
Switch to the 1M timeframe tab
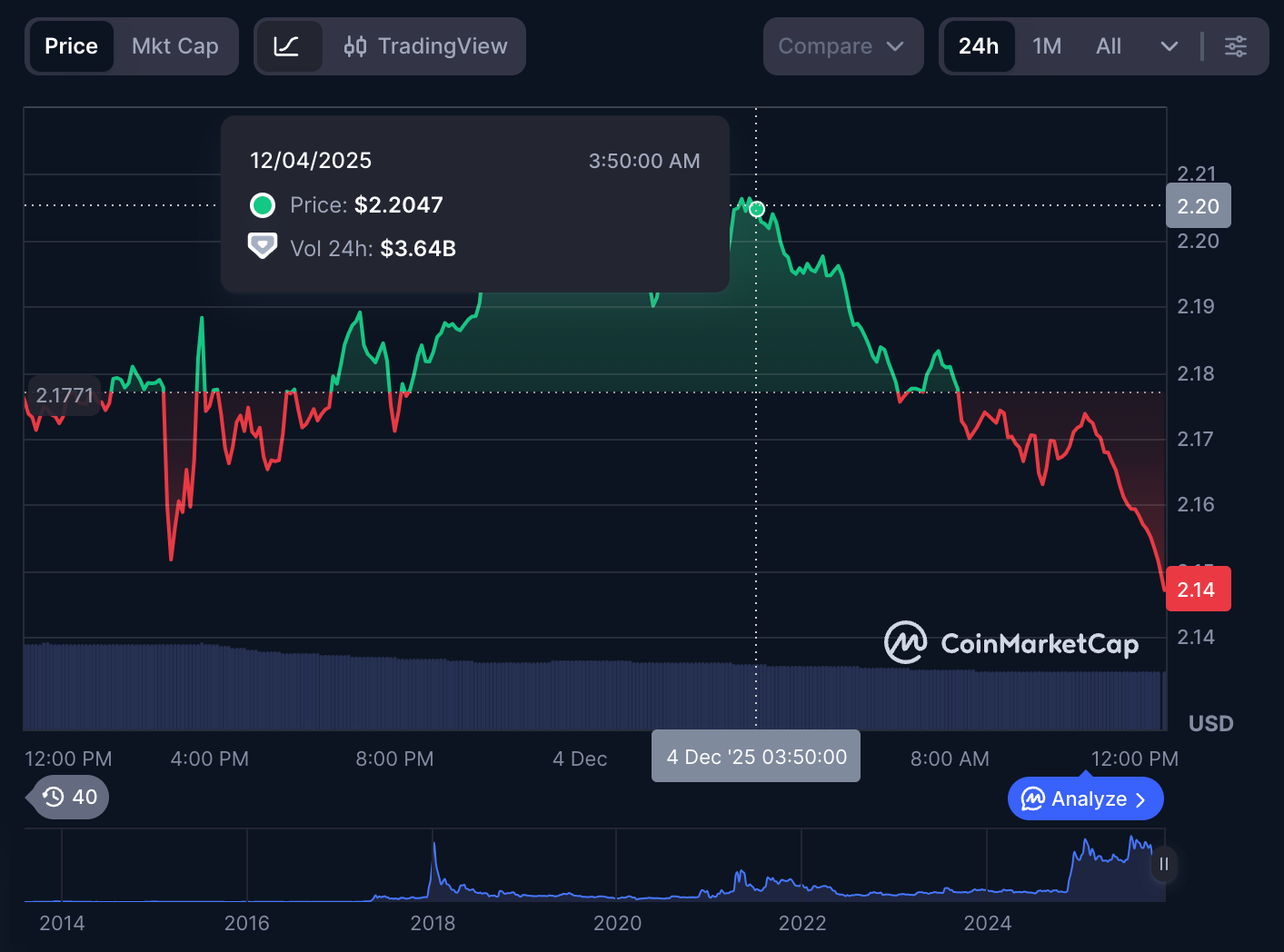tap(1047, 45)
